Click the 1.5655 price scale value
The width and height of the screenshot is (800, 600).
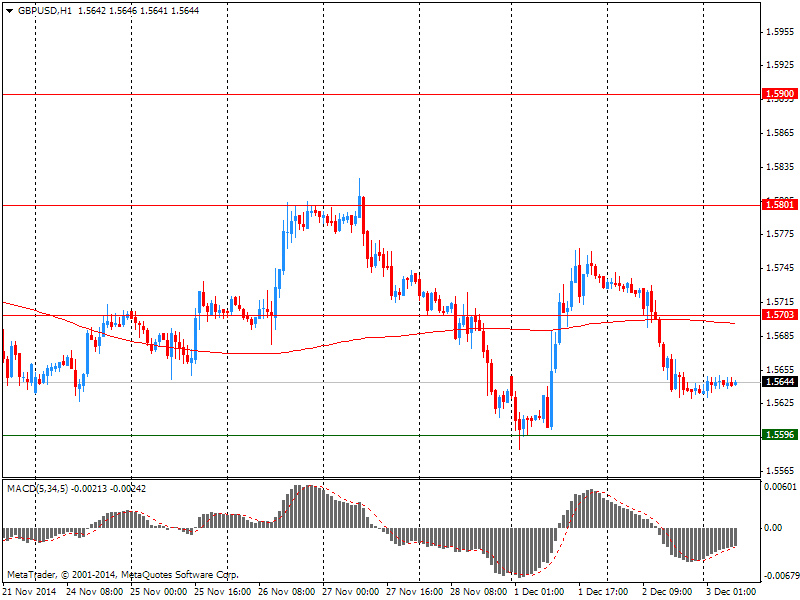780,369
